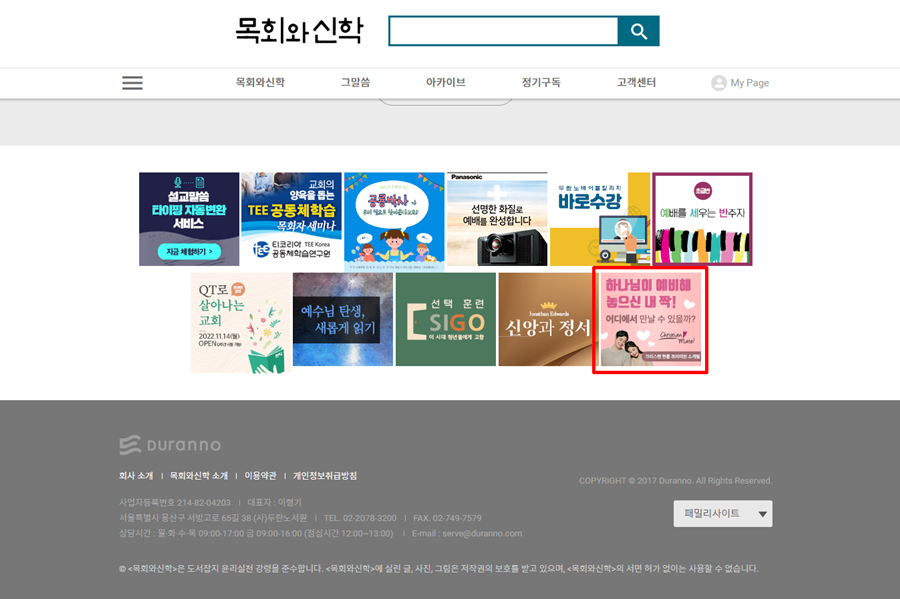Open the 고객센터 menu
This screenshot has width=900, height=599.
(x=636, y=83)
